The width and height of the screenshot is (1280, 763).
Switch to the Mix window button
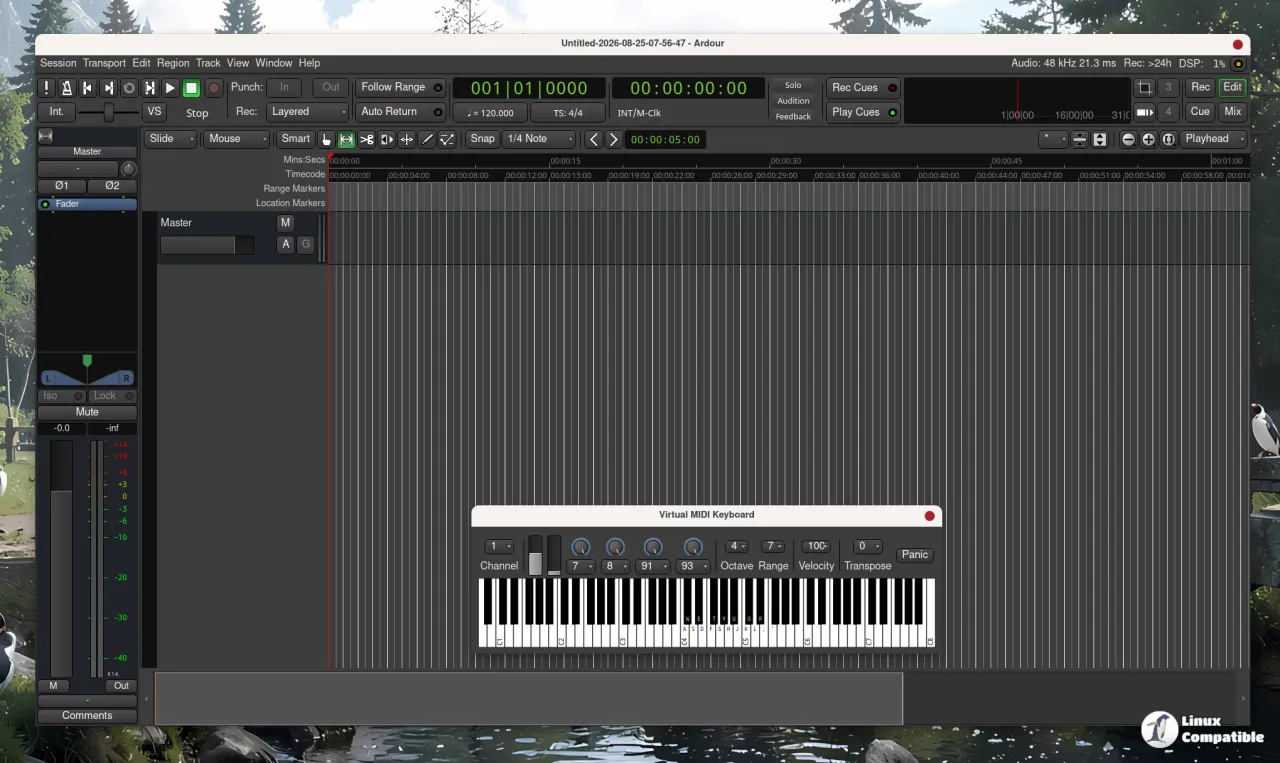tap(1233, 112)
